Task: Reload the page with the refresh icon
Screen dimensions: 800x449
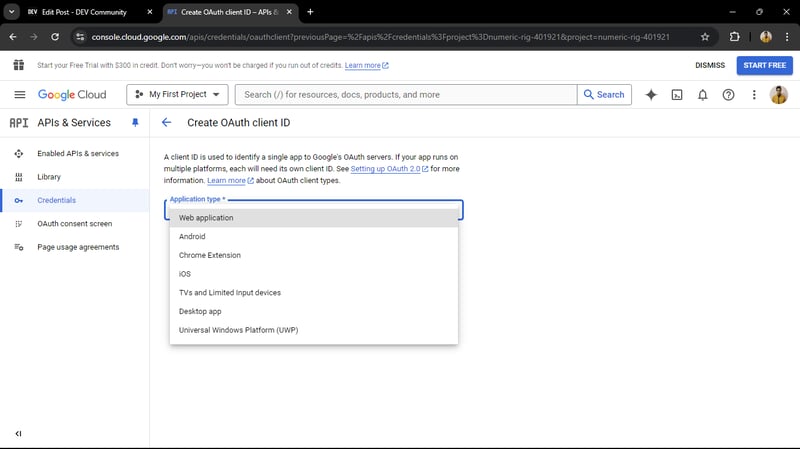Action: 55,37
